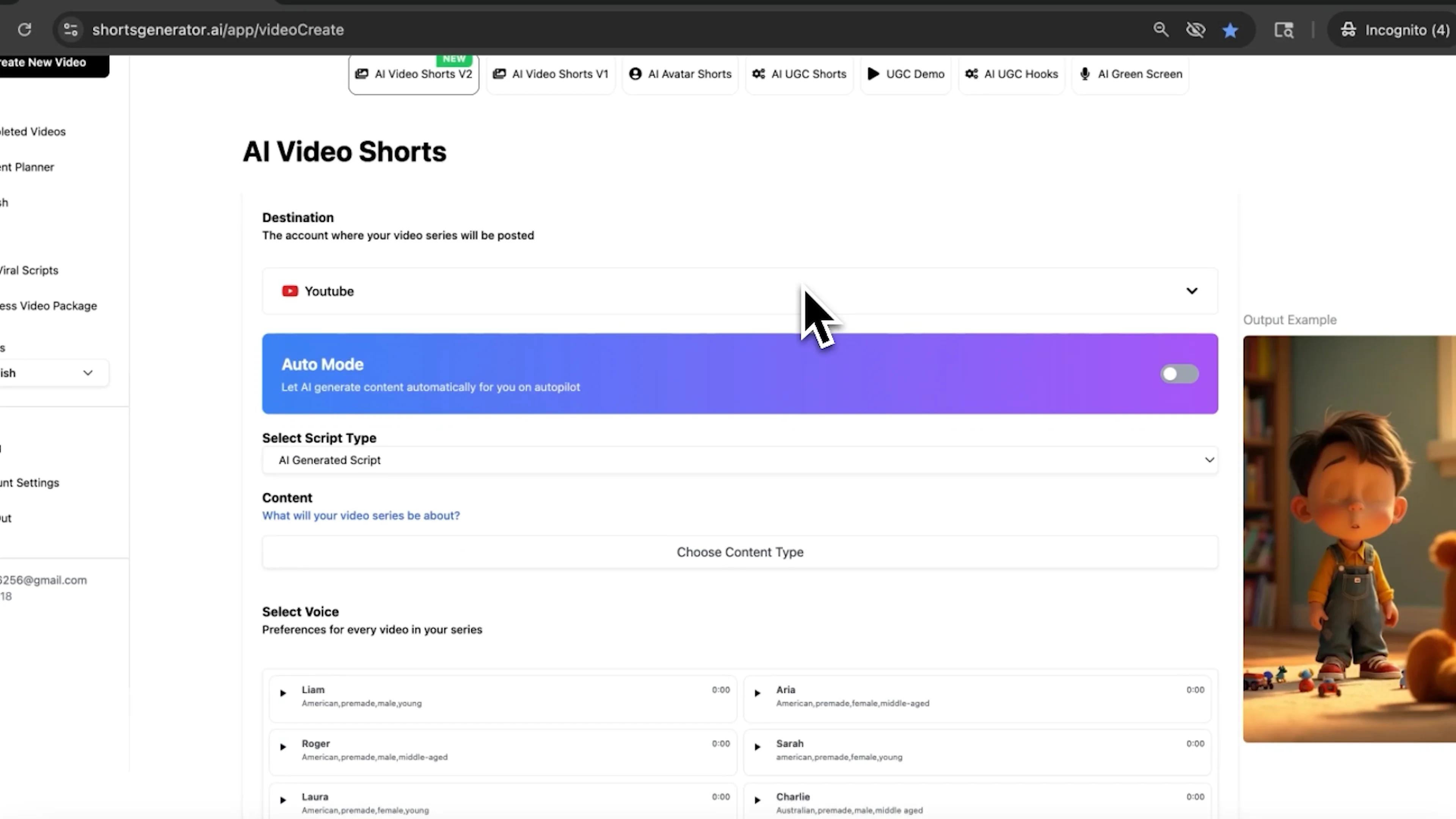Open the AI Generated Script type dropdown
This screenshot has width=1456, height=819.
(740, 460)
